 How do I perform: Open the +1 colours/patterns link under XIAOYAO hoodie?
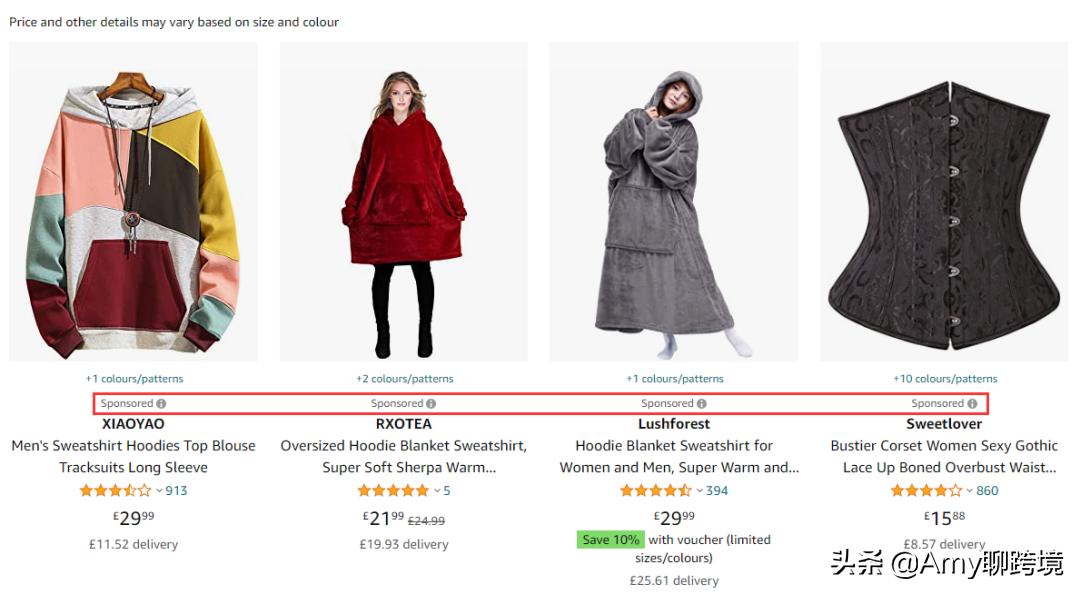[134, 379]
